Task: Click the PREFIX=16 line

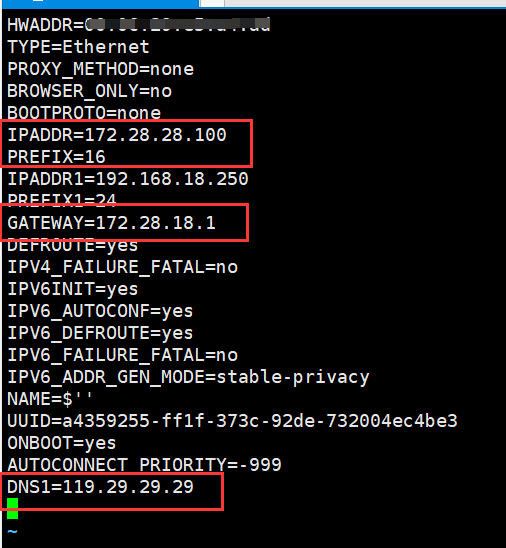Action: pyautogui.click(x=56, y=157)
